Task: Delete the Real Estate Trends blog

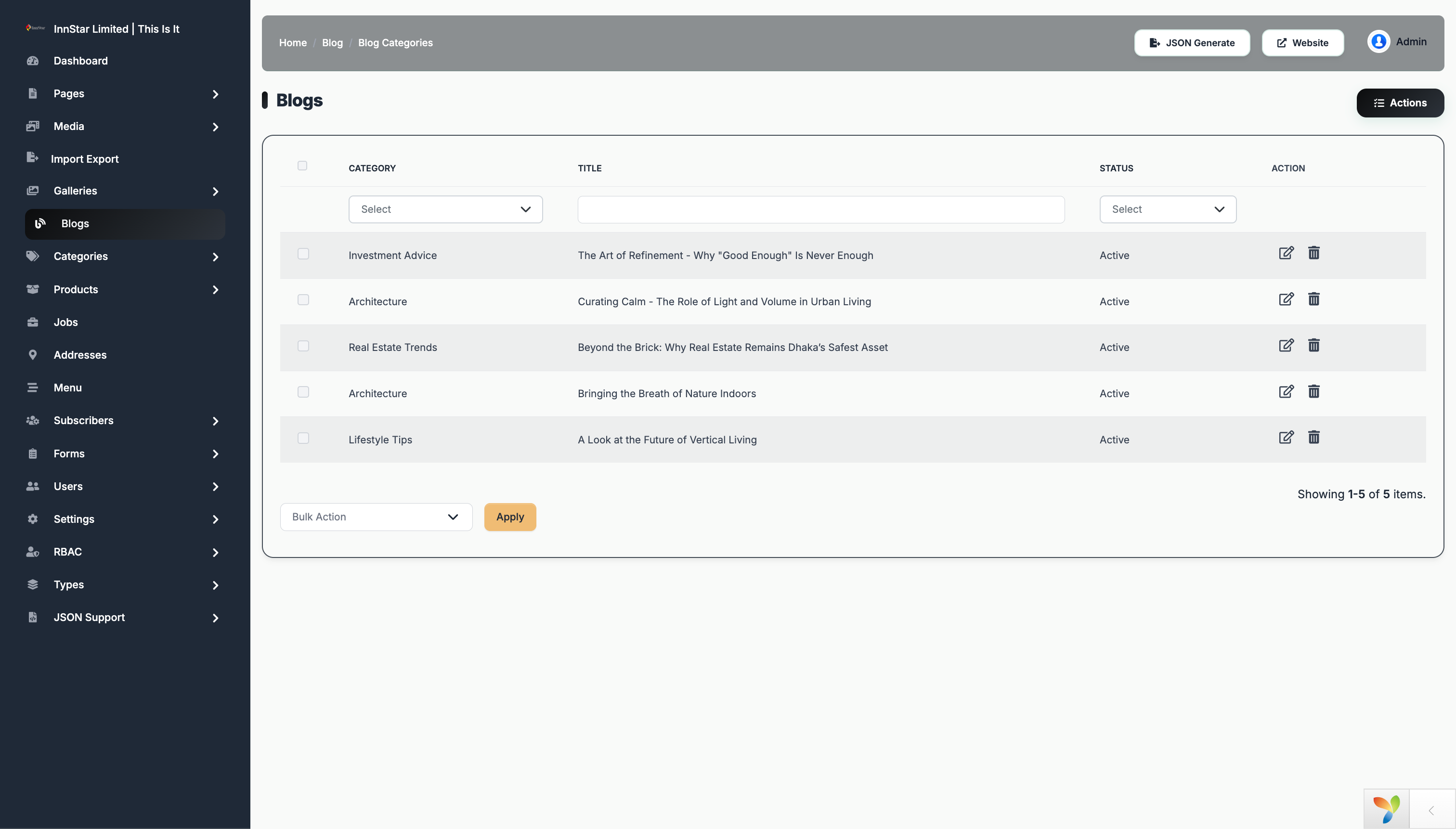Action: [x=1313, y=345]
